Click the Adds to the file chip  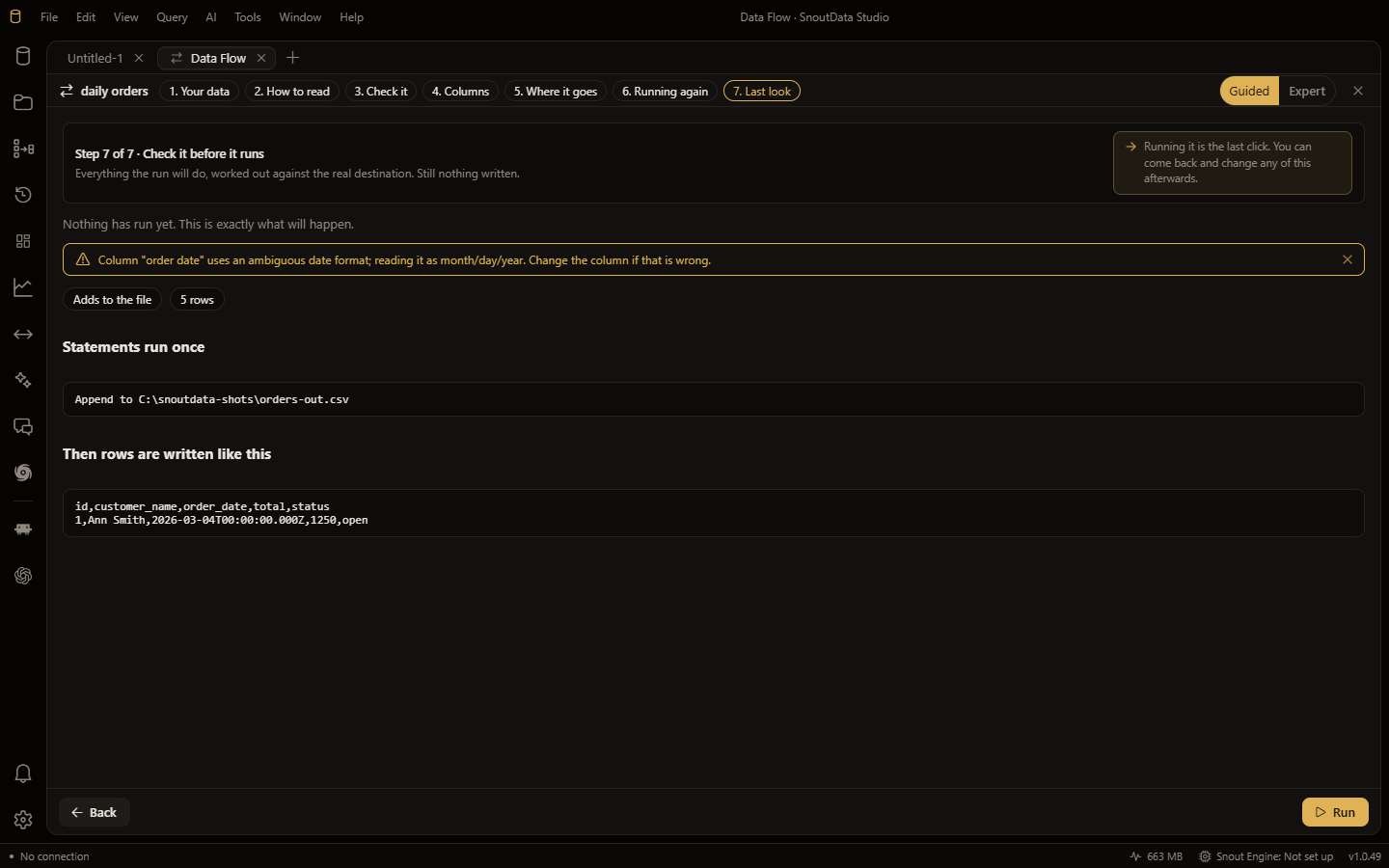112,300
